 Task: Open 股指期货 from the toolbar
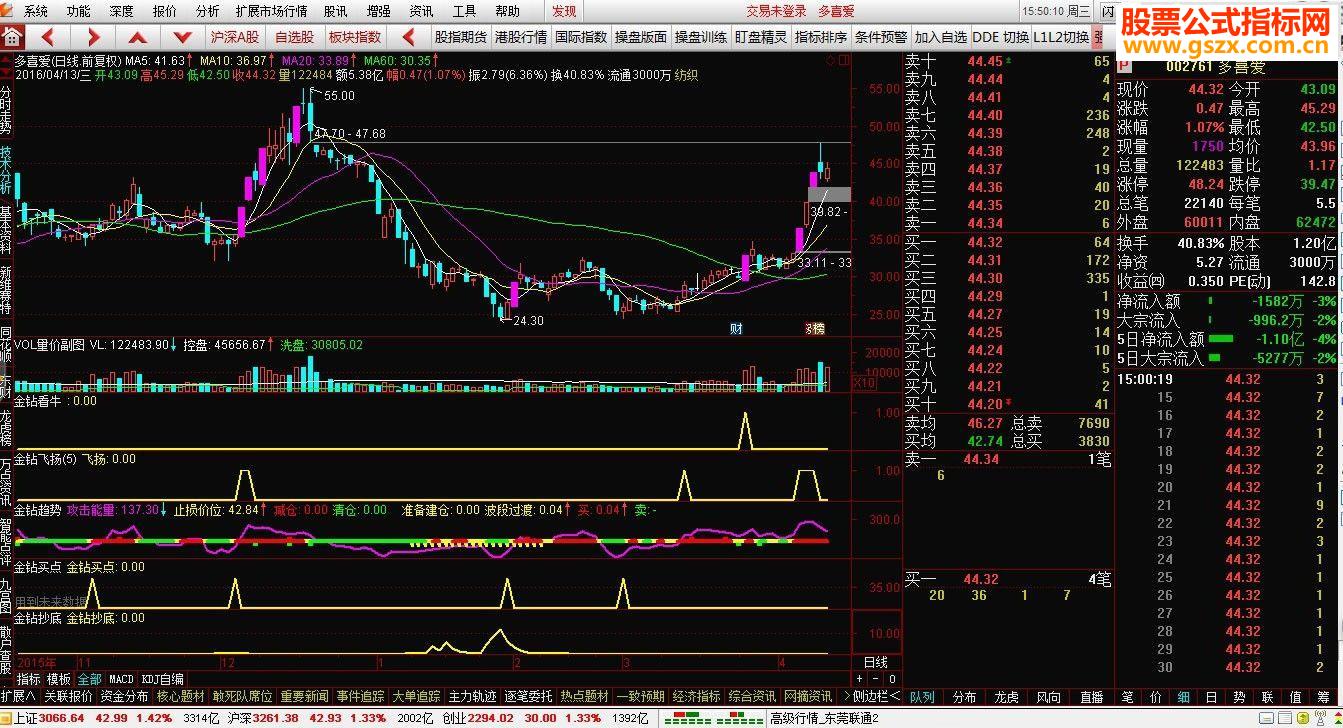[x=460, y=37]
